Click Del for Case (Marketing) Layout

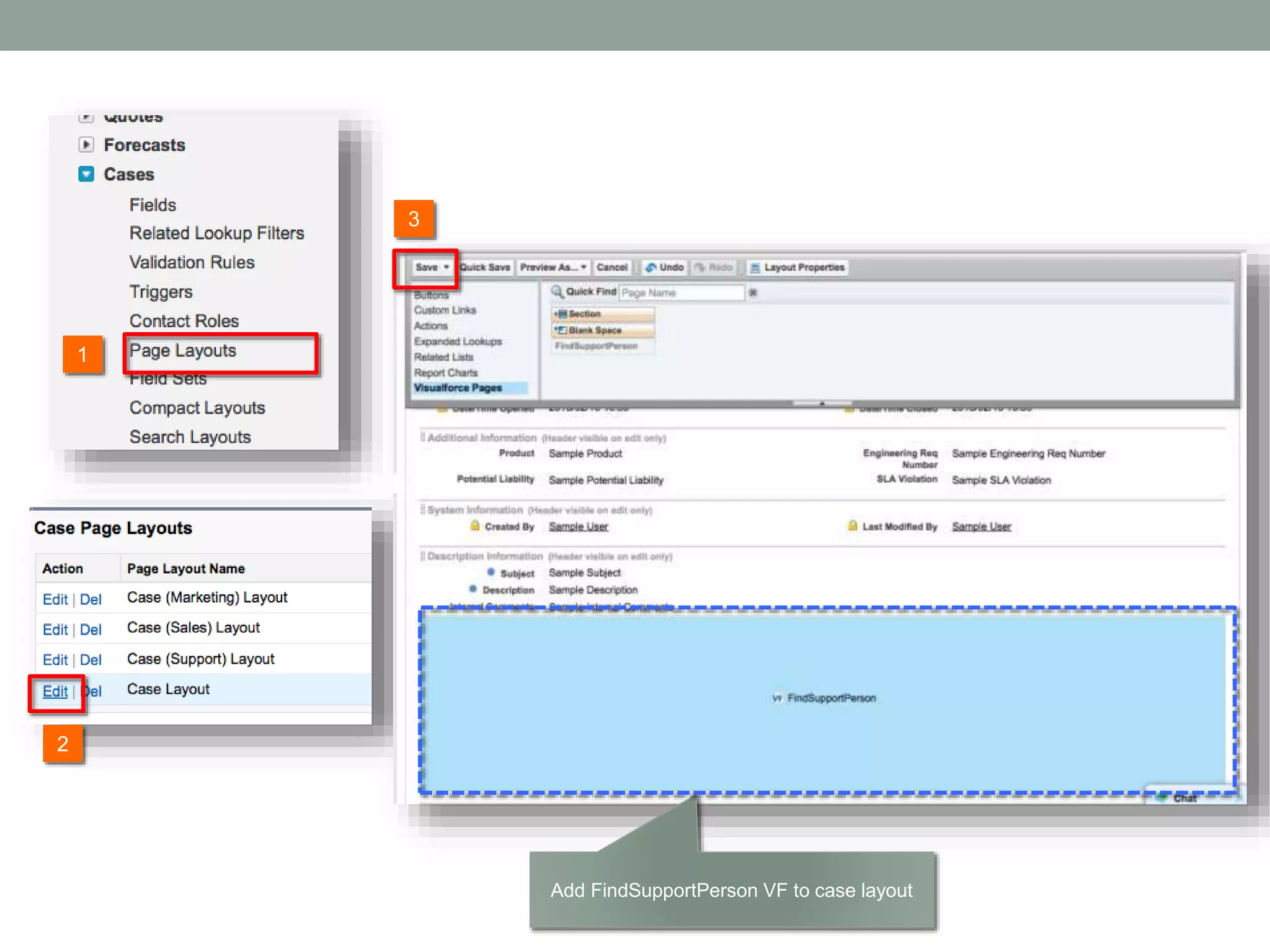[91, 599]
